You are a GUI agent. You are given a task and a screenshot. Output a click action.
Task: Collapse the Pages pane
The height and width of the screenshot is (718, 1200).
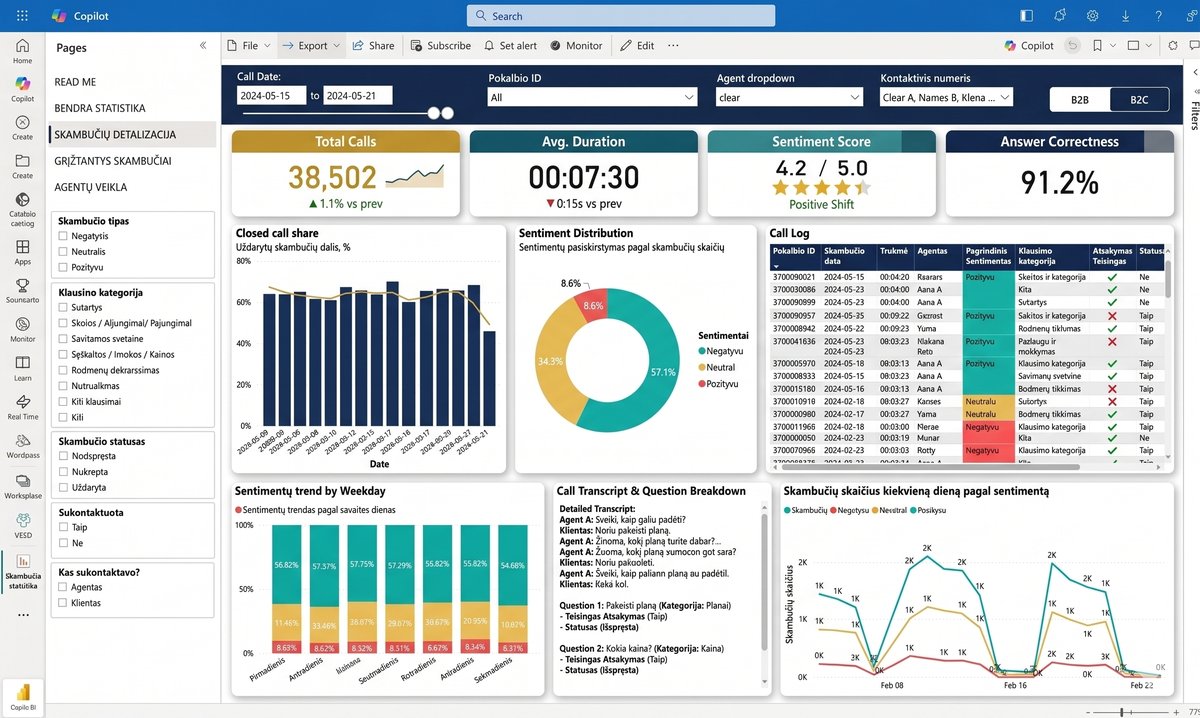[203, 46]
